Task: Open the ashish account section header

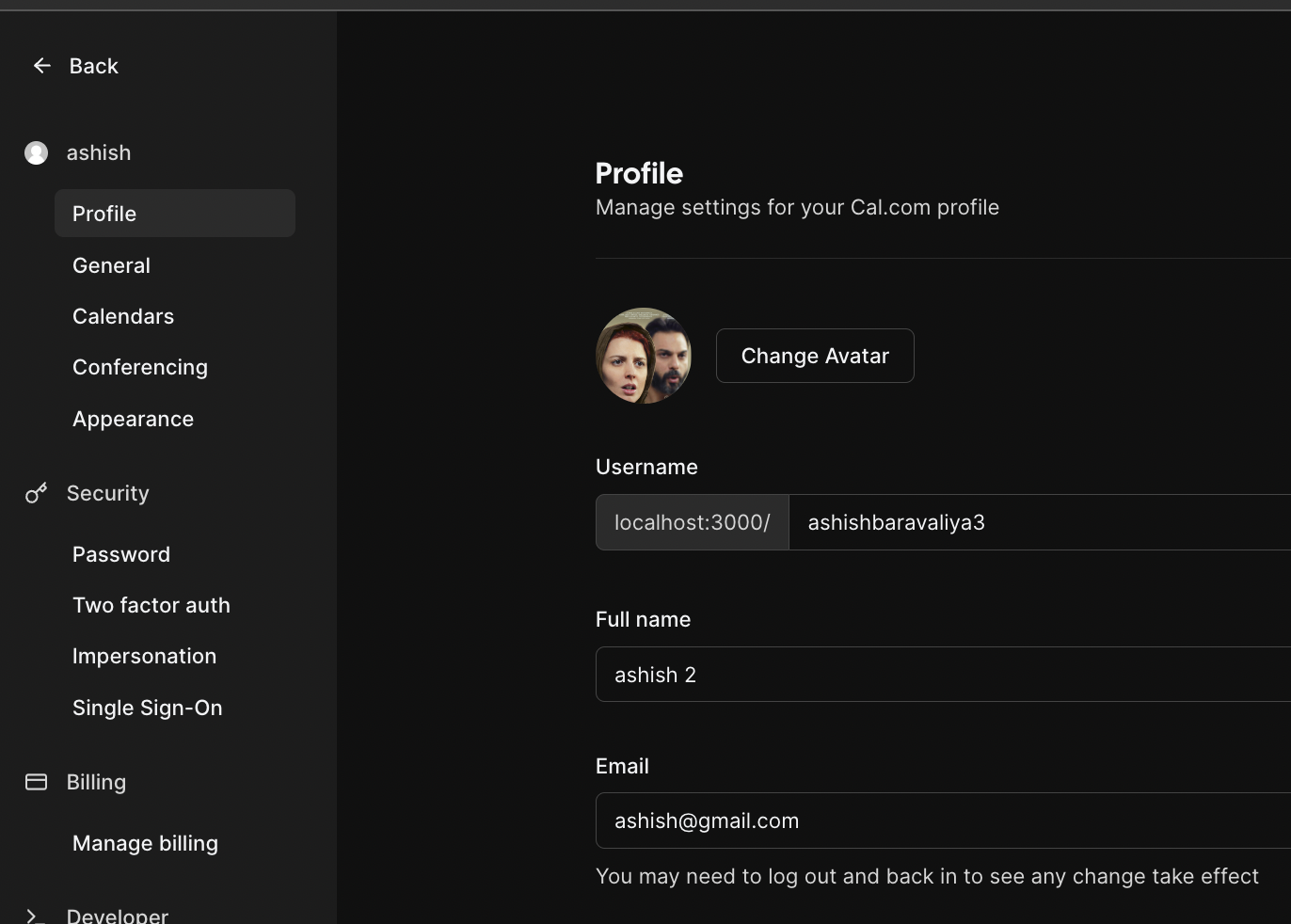Action: coord(98,152)
